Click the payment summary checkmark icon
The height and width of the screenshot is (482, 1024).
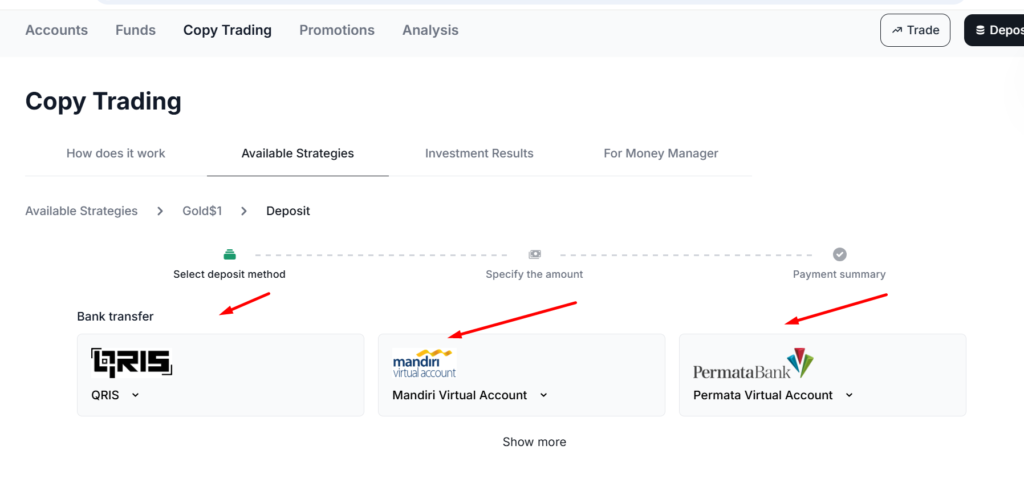pos(840,254)
